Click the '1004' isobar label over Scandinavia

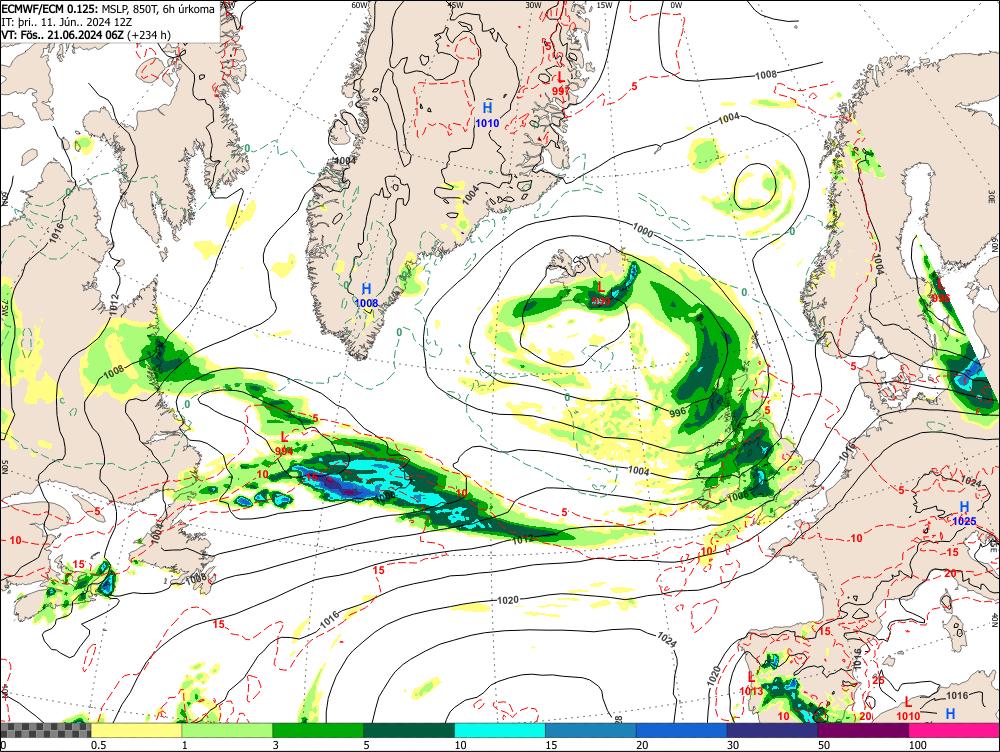[878, 263]
